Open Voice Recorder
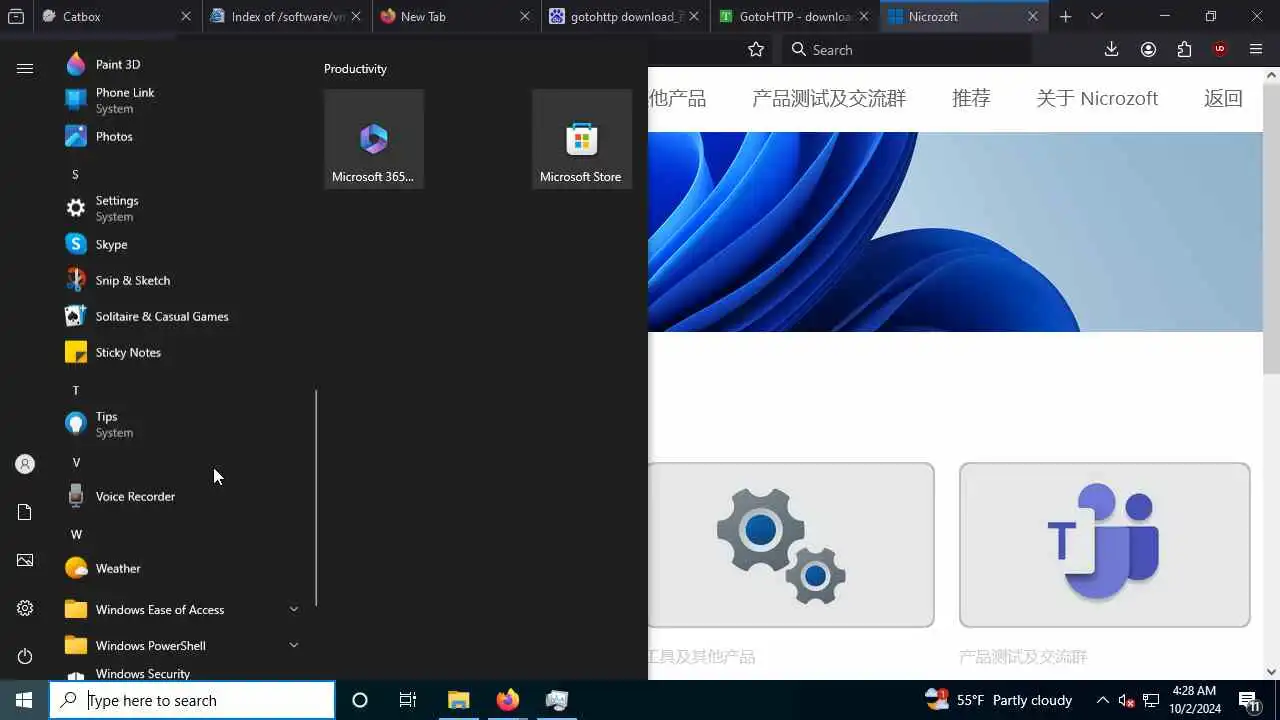The width and height of the screenshot is (1280, 720). tap(180, 496)
